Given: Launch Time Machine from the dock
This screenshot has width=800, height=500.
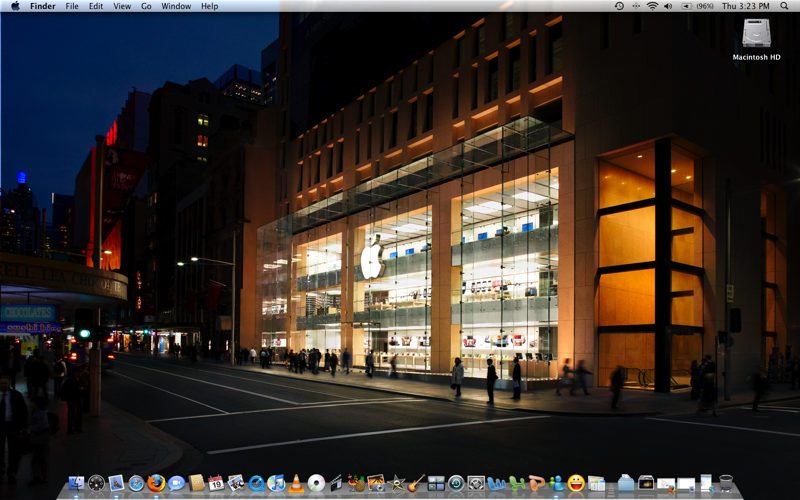Looking at the screenshot, I should point(456,483).
